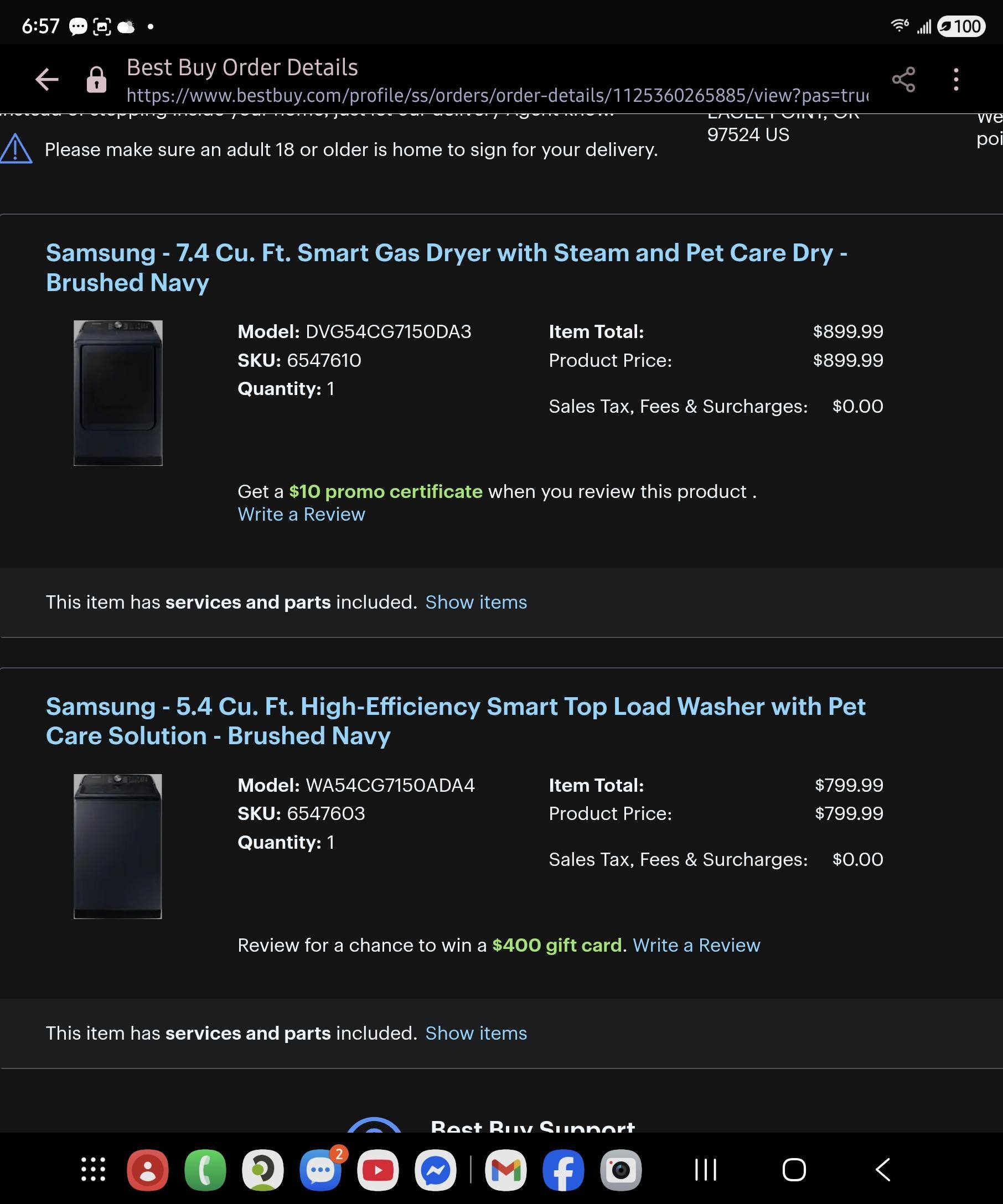Launch Facebook Messenger from the taskbar
The height and width of the screenshot is (1204, 1003).
[436, 1171]
